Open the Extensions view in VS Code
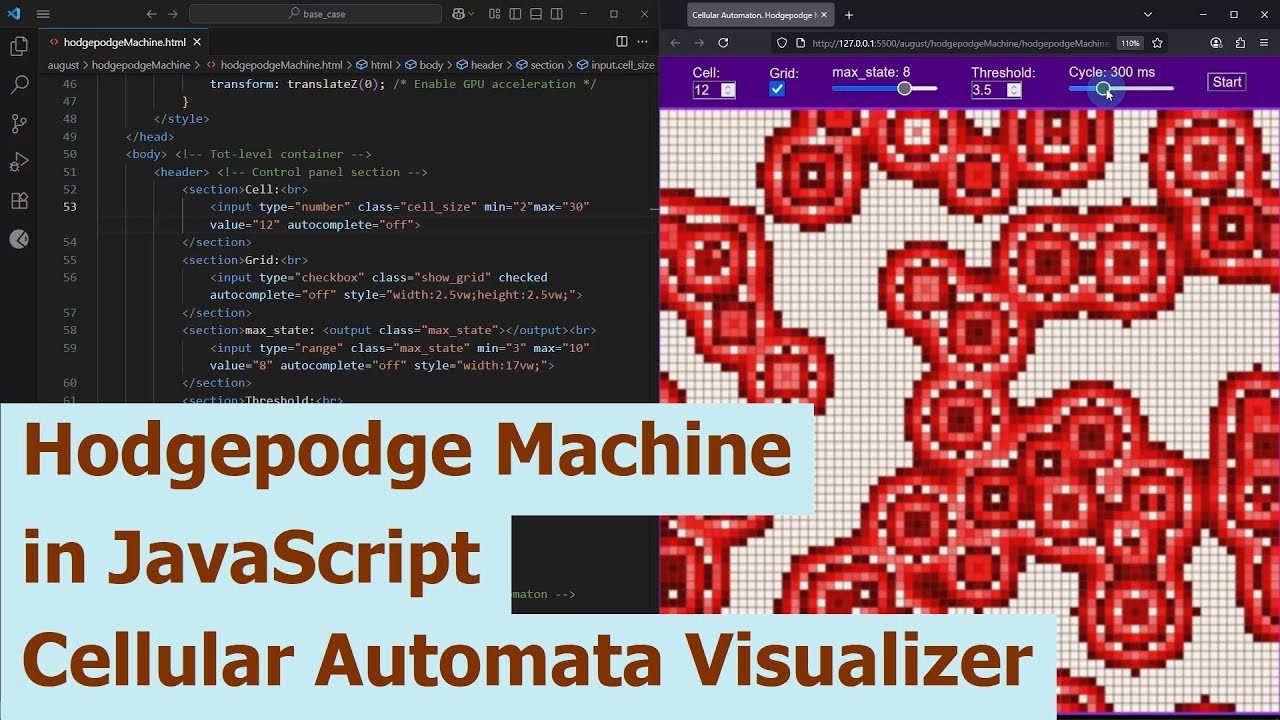 click(x=18, y=200)
